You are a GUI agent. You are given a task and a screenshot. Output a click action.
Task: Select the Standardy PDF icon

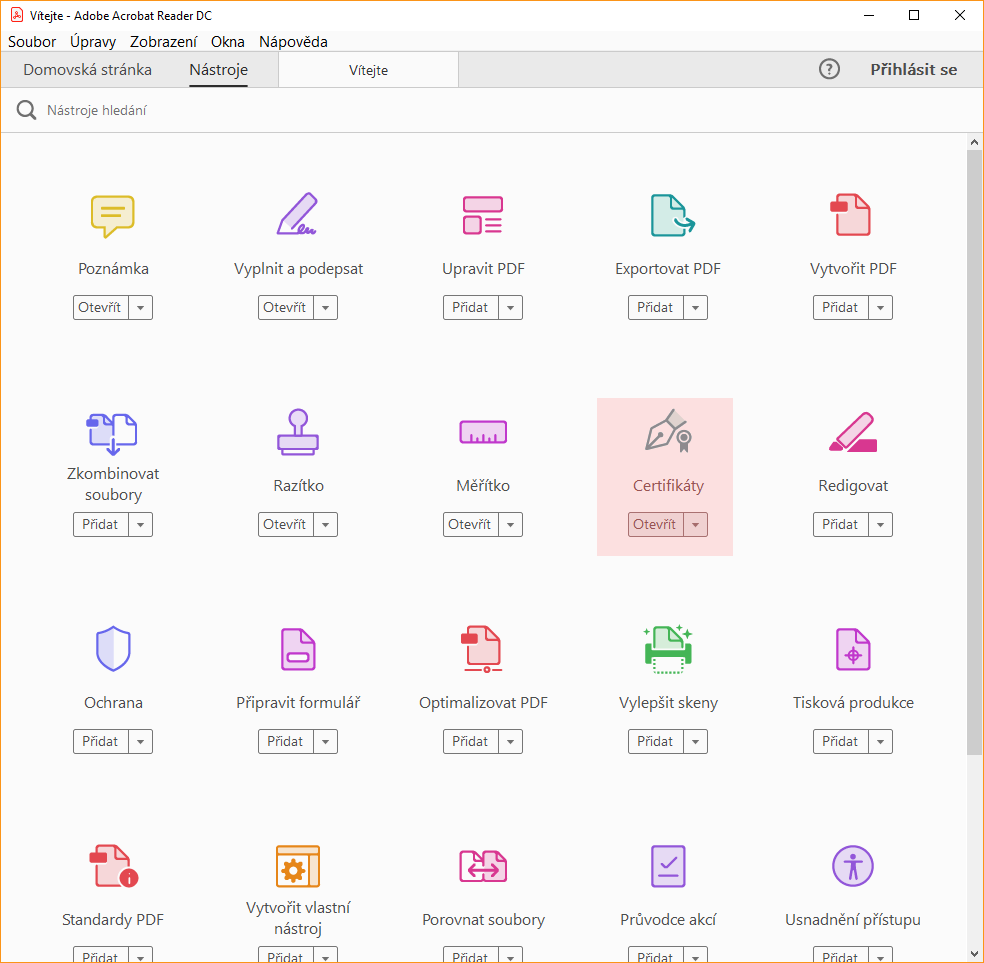tap(114, 866)
